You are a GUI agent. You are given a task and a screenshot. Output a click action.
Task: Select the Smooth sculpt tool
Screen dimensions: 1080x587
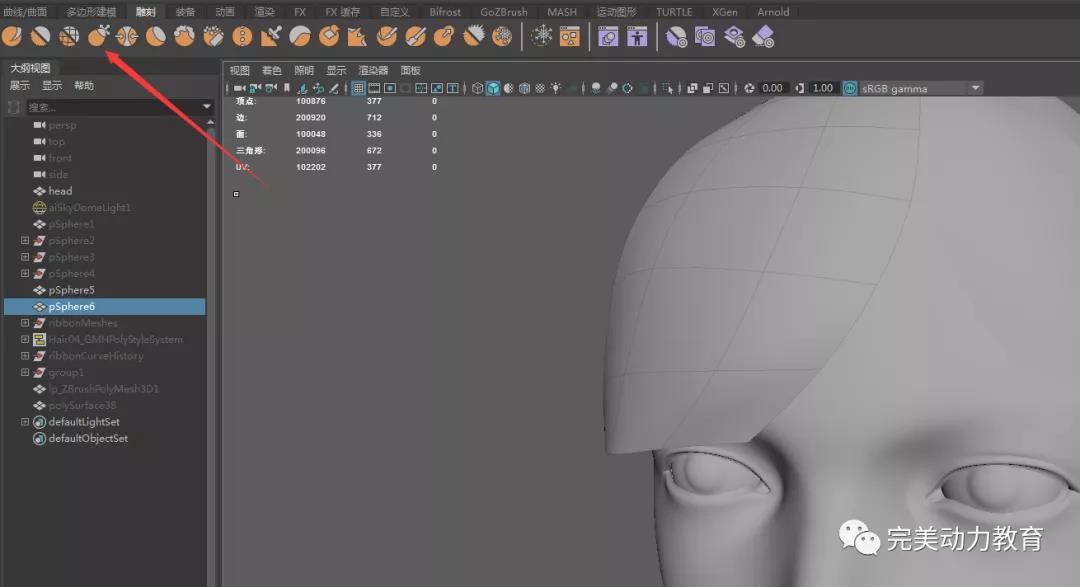40,37
